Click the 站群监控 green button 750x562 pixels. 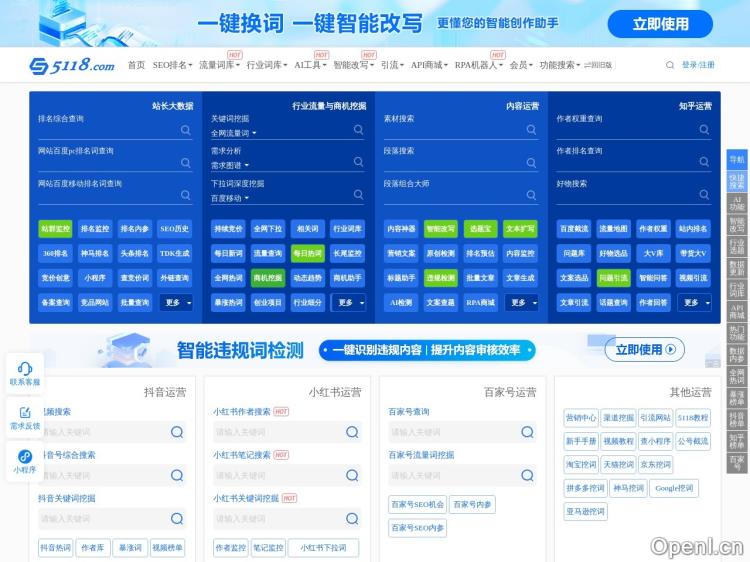pos(56,229)
